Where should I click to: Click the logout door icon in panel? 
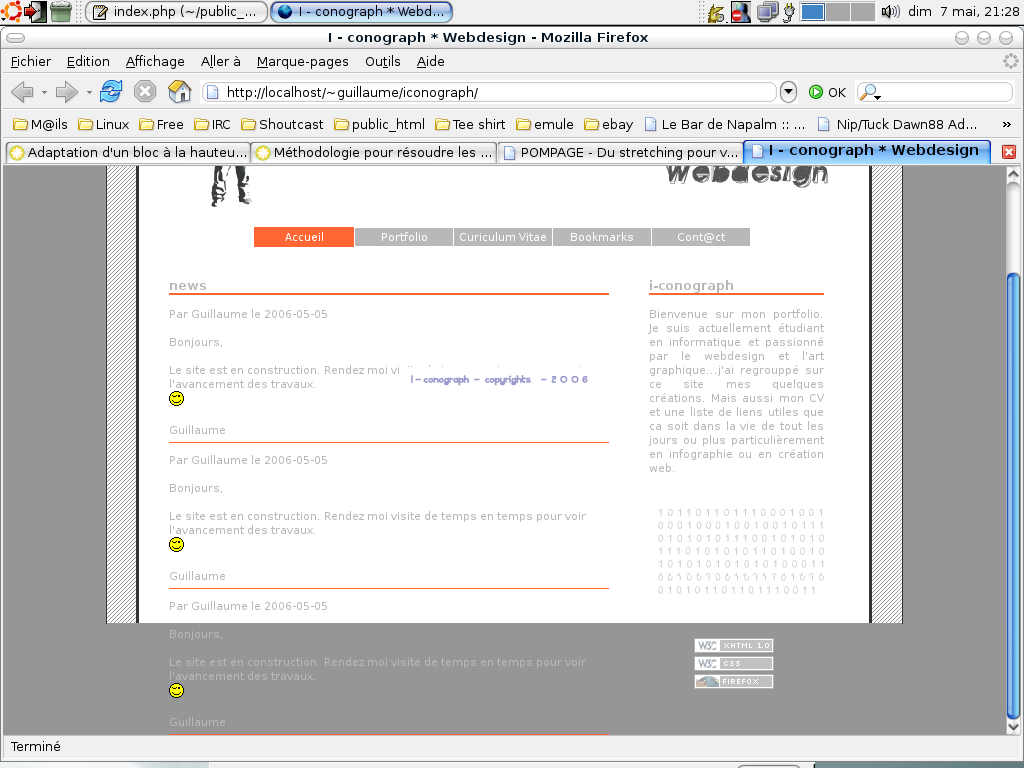35,12
